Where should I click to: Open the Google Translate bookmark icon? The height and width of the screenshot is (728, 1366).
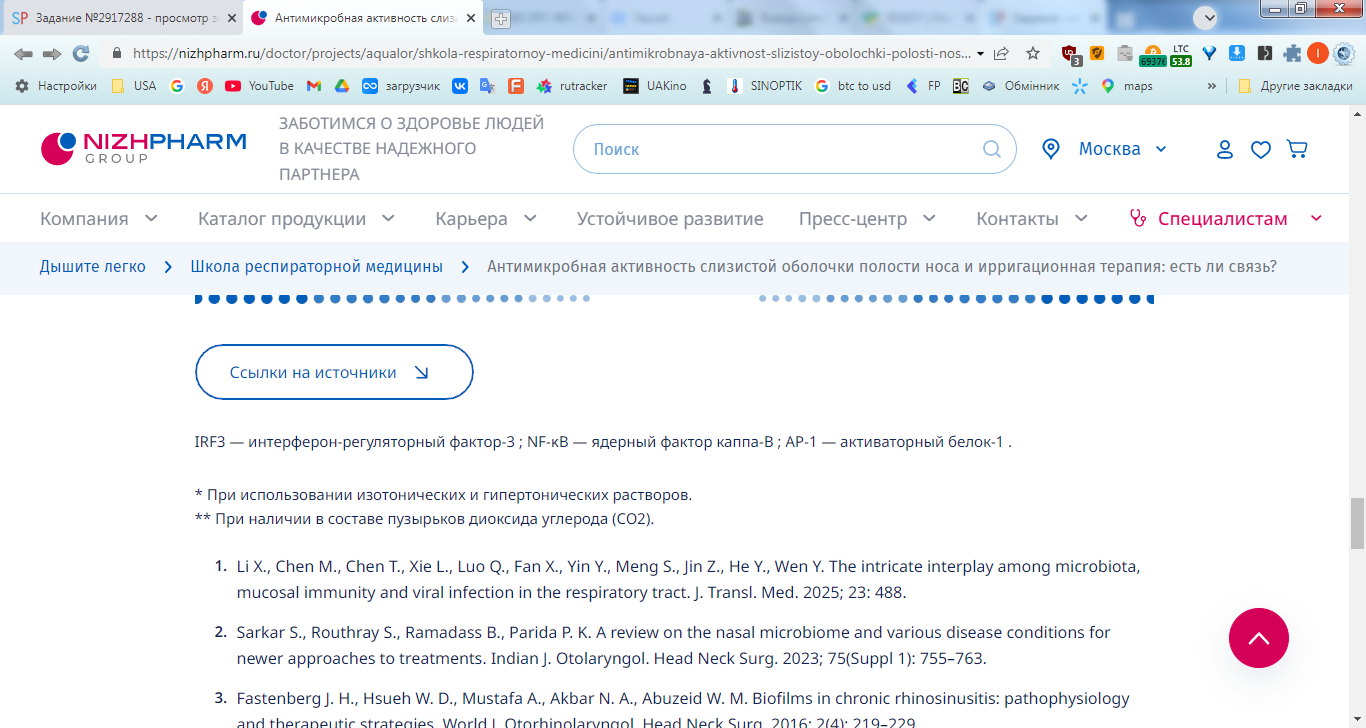[487, 86]
